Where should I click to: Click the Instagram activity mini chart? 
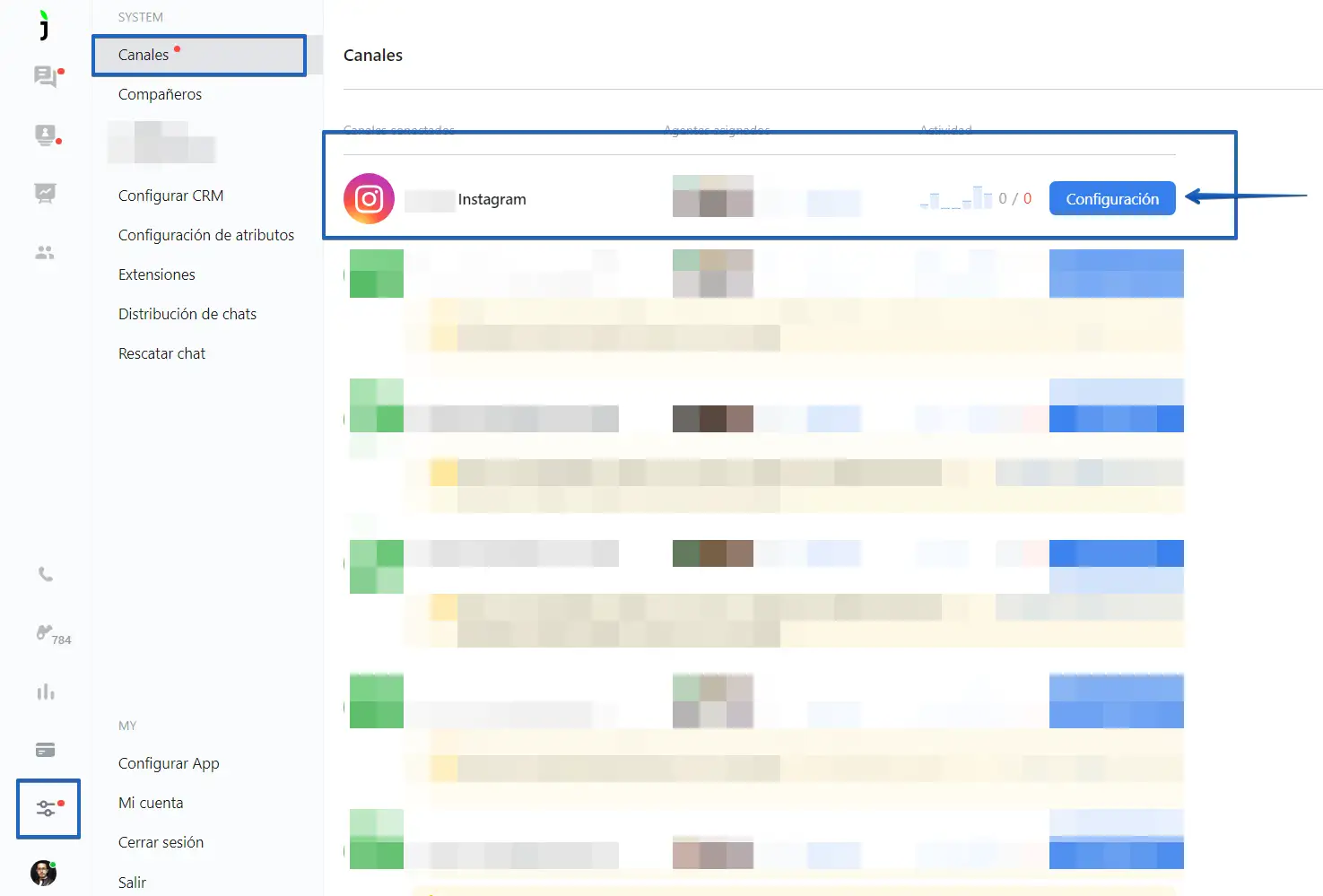click(x=955, y=198)
